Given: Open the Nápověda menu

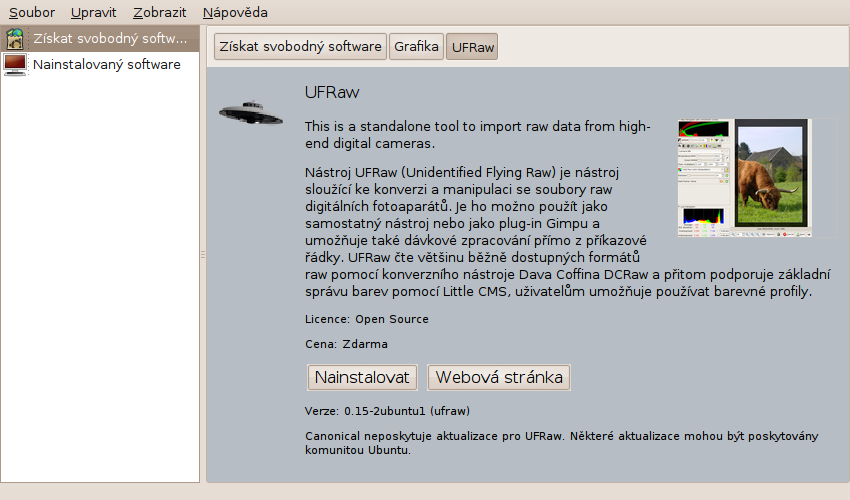Looking at the screenshot, I should 235,12.
